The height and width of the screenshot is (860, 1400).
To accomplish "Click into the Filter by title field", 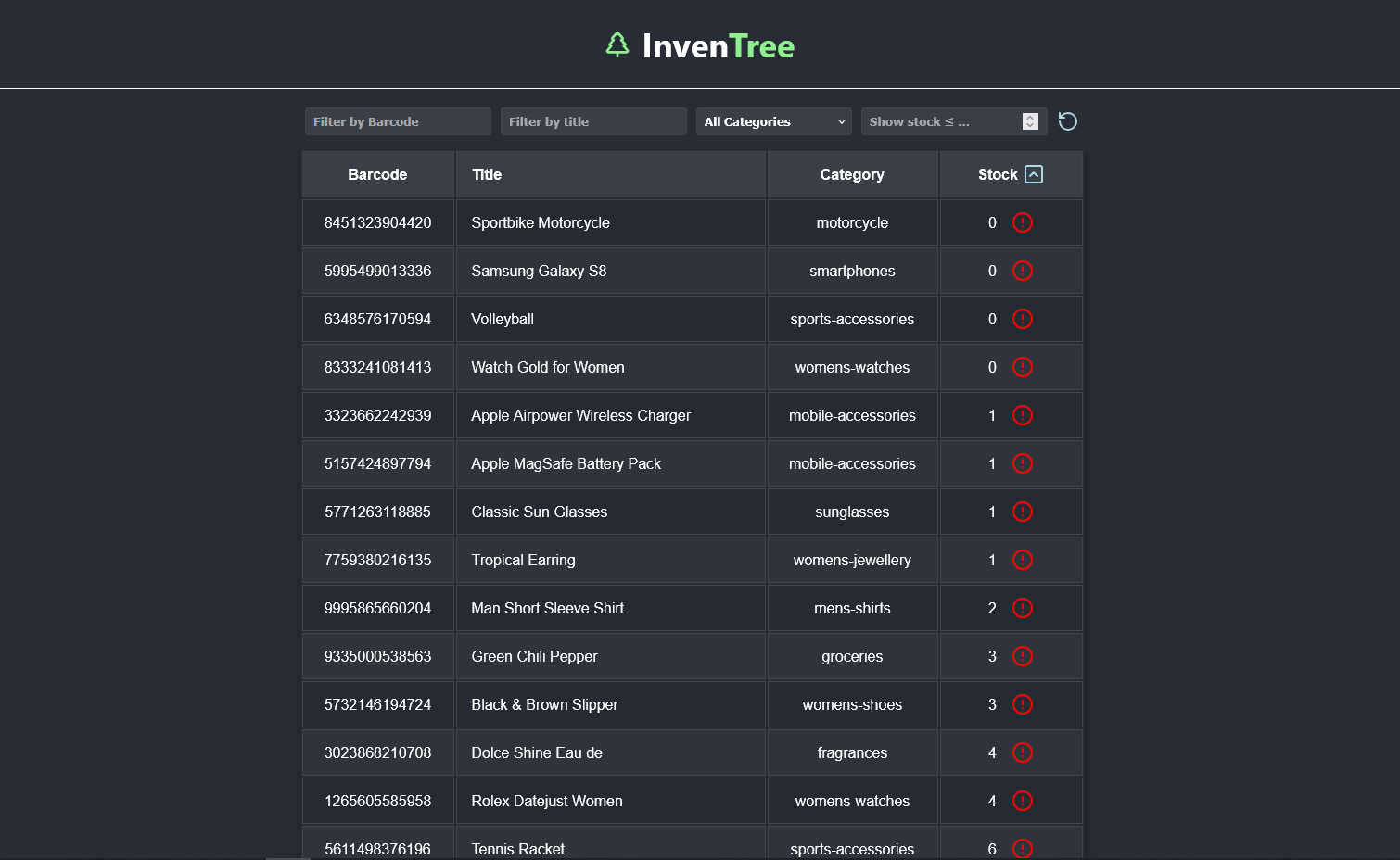I will pos(593,121).
